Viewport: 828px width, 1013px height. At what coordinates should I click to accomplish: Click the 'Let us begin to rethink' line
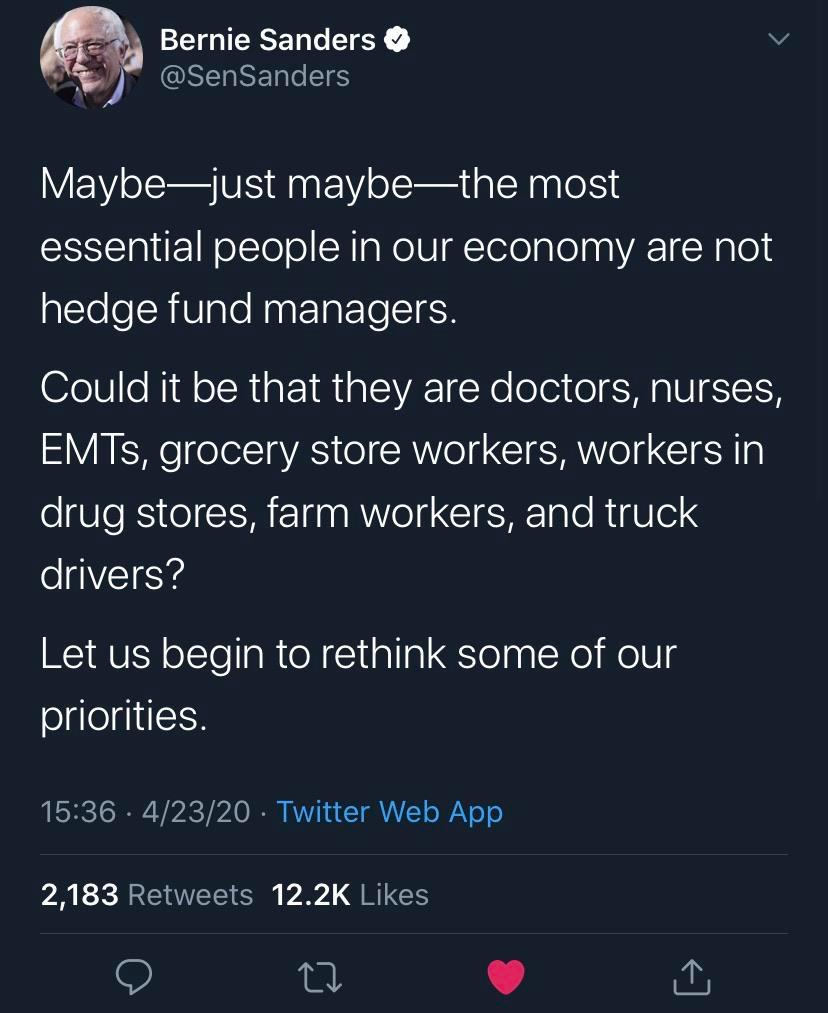[358, 654]
